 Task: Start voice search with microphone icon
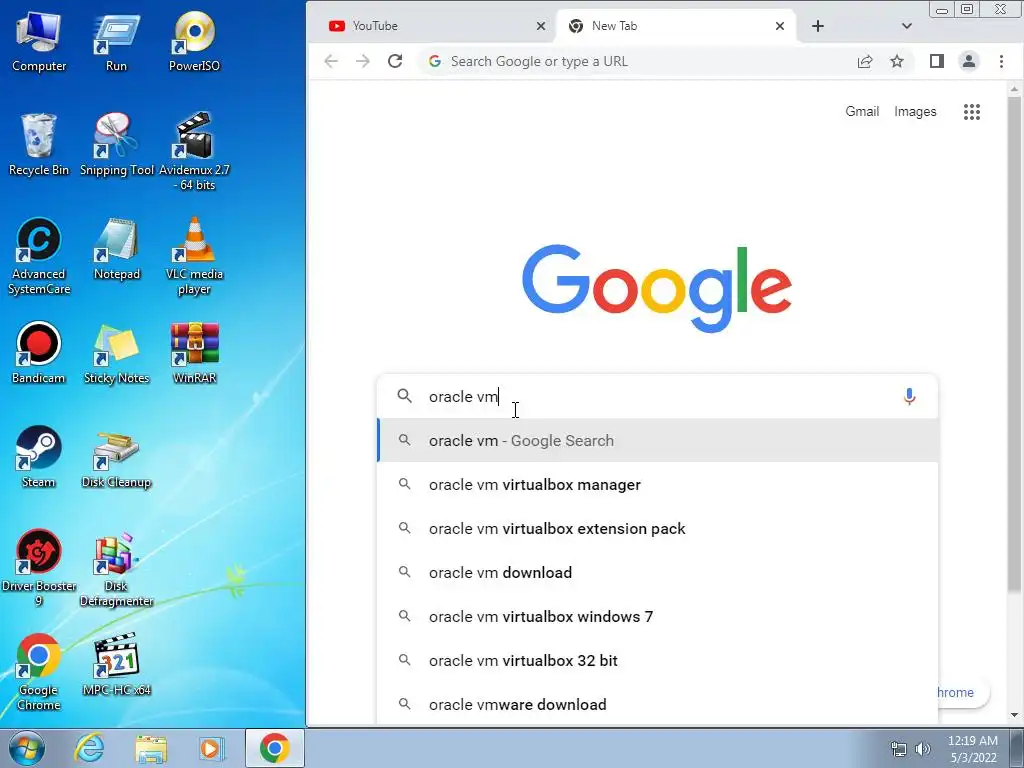pyautogui.click(x=909, y=396)
